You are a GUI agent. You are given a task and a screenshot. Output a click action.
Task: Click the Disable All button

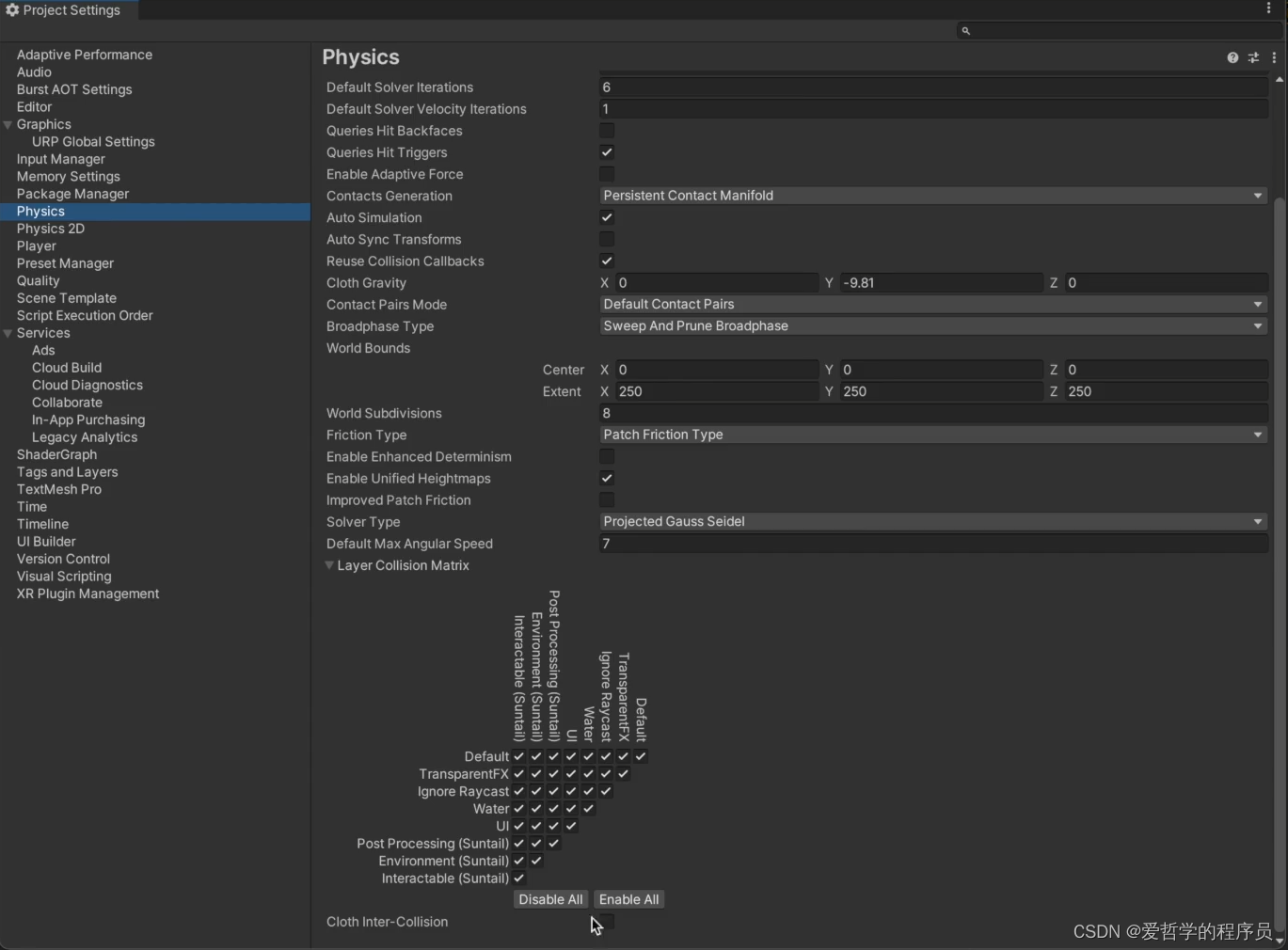pos(550,899)
